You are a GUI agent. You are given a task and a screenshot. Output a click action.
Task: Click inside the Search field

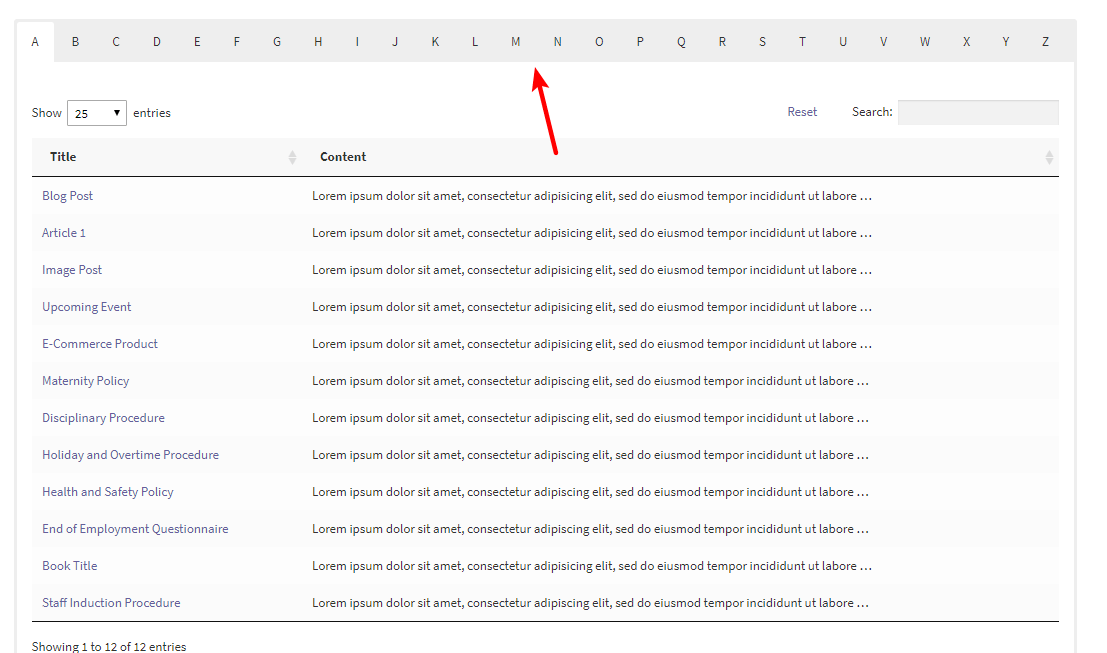pos(977,111)
